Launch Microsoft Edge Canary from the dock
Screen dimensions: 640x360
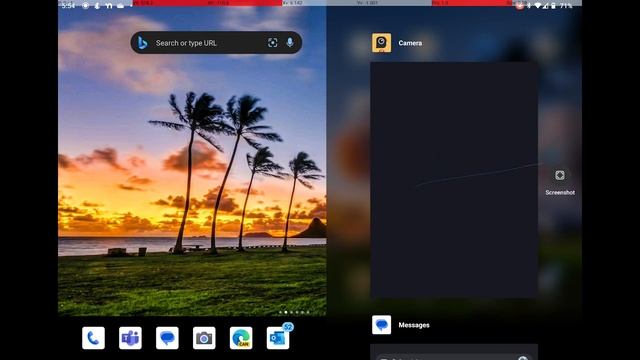coord(241,338)
